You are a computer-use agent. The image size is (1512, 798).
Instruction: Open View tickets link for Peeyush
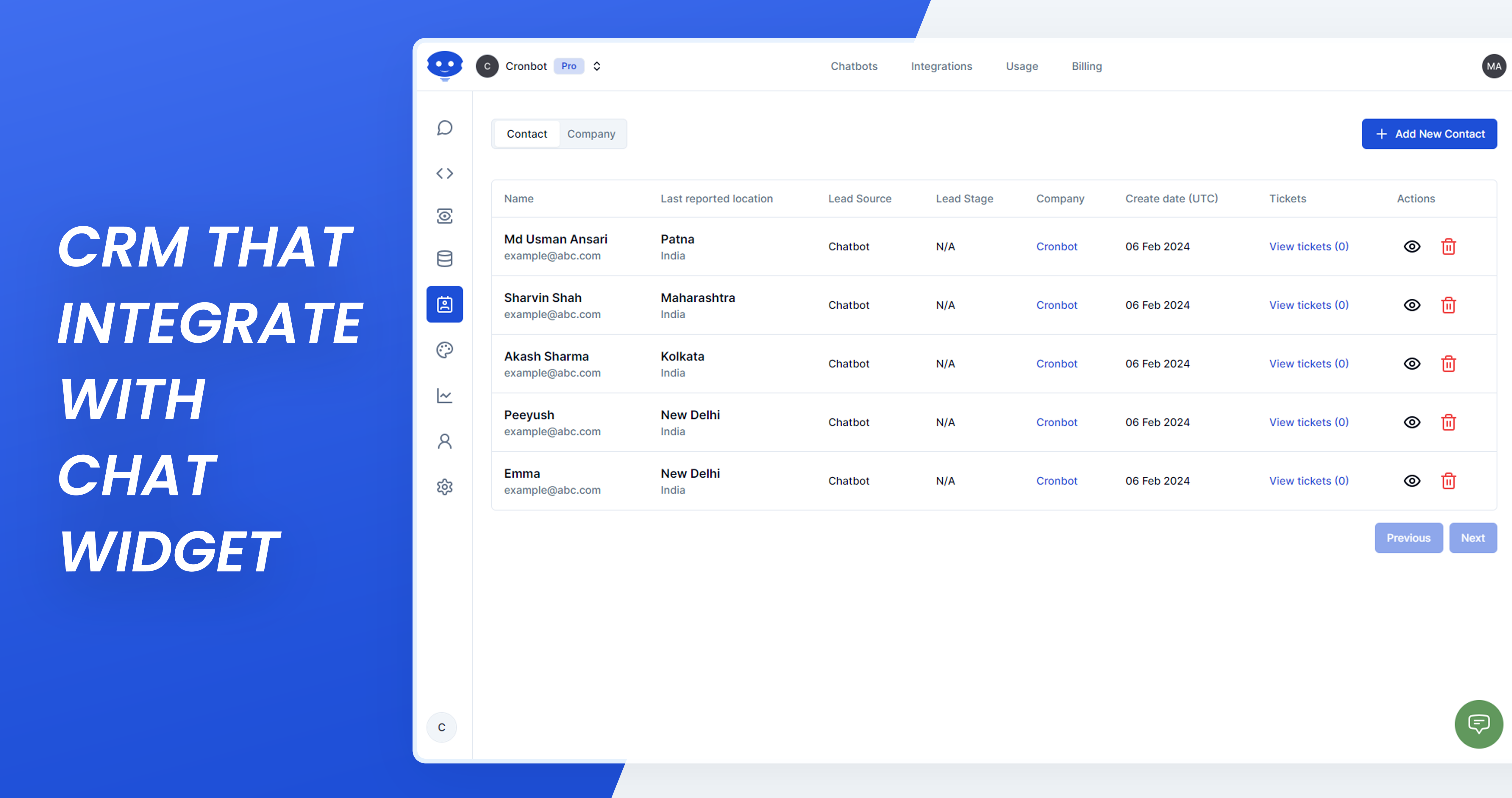1308,422
